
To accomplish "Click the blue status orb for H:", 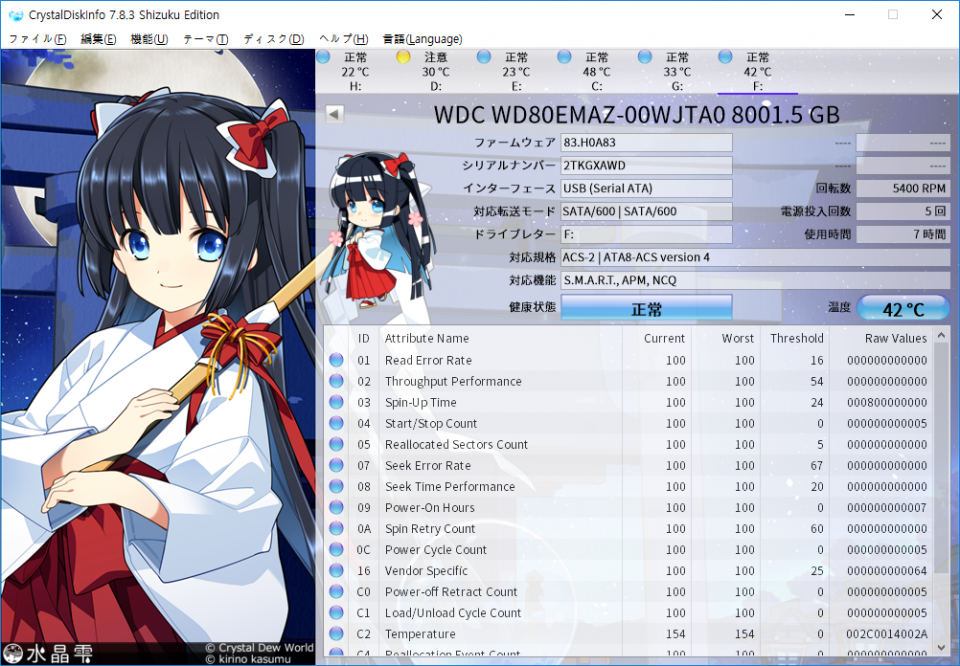I will coord(323,57).
